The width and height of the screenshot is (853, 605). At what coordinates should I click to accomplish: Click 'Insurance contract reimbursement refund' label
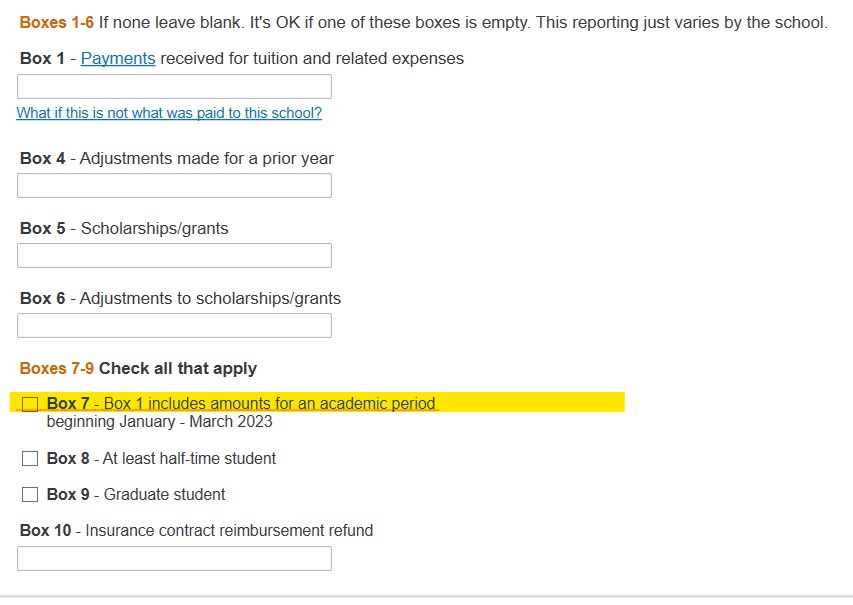tap(229, 531)
